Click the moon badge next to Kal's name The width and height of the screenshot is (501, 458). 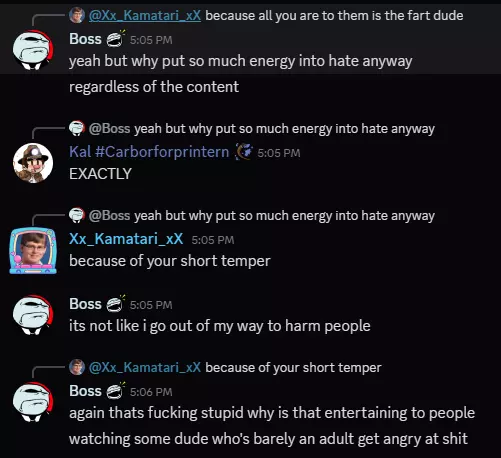pyautogui.click(x=244, y=152)
